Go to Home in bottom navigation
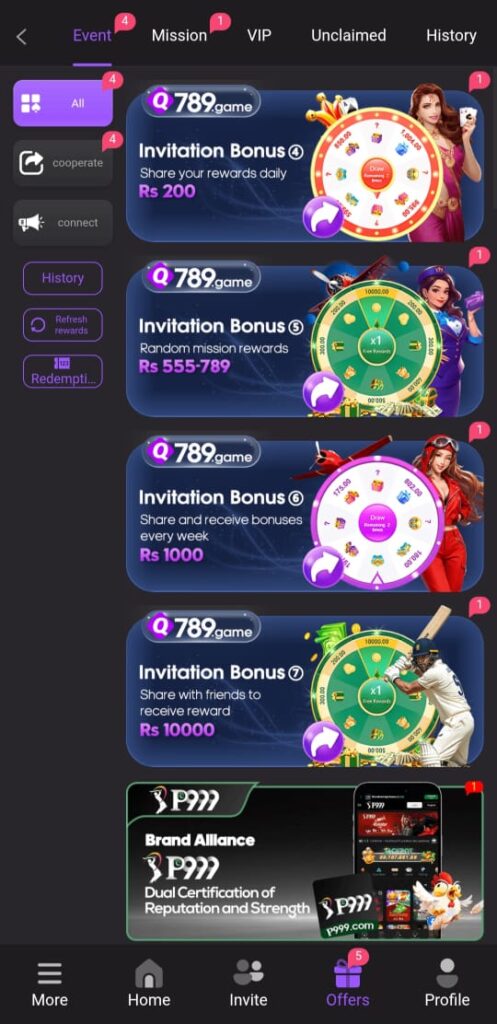 pyautogui.click(x=149, y=984)
